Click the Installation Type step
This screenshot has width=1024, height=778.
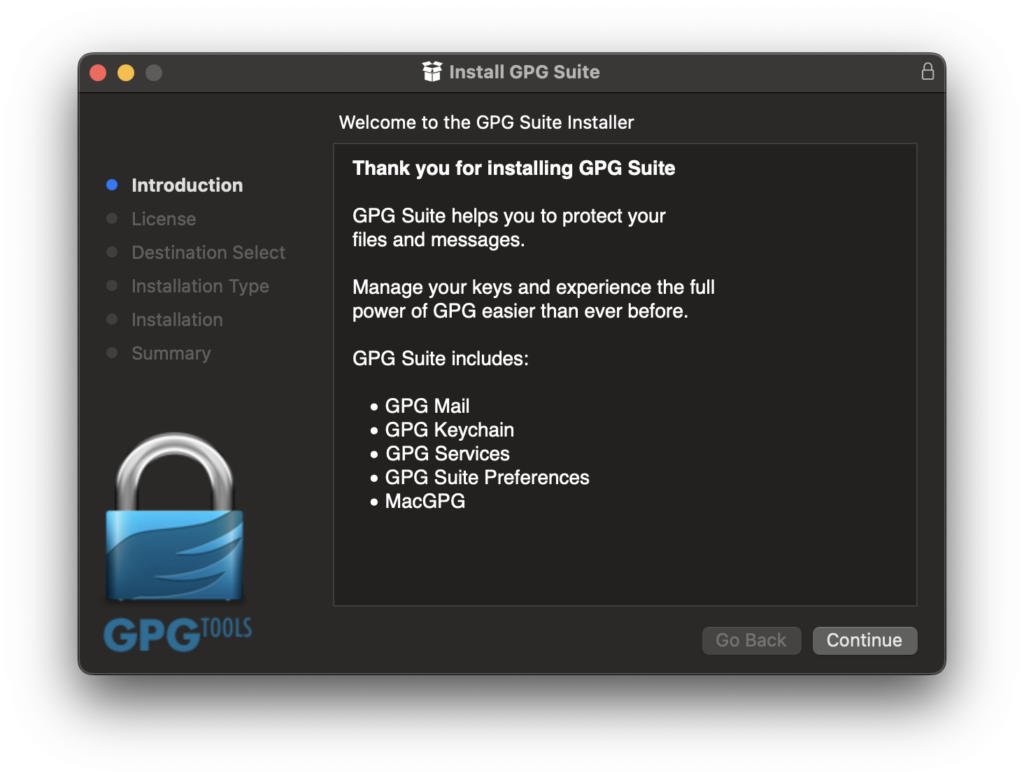[x=200, y=286]
